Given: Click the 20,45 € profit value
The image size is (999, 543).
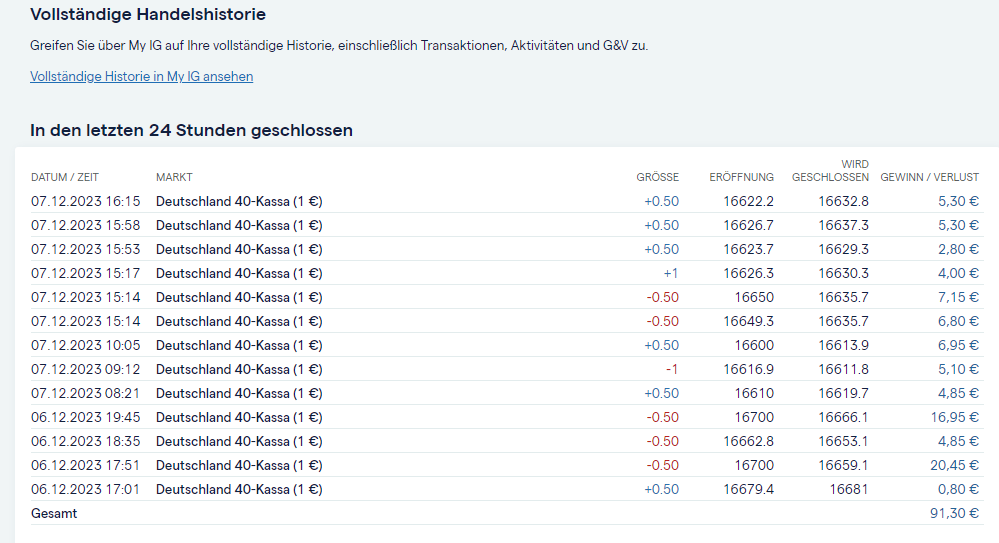Looking at the screenshot, I should click(x=954, y=465).
